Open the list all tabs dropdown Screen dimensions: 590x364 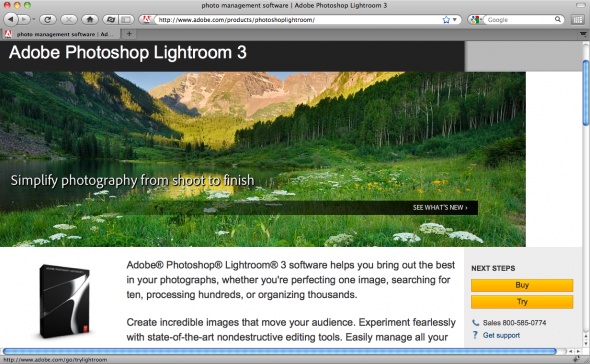click(x=583, y=34)
